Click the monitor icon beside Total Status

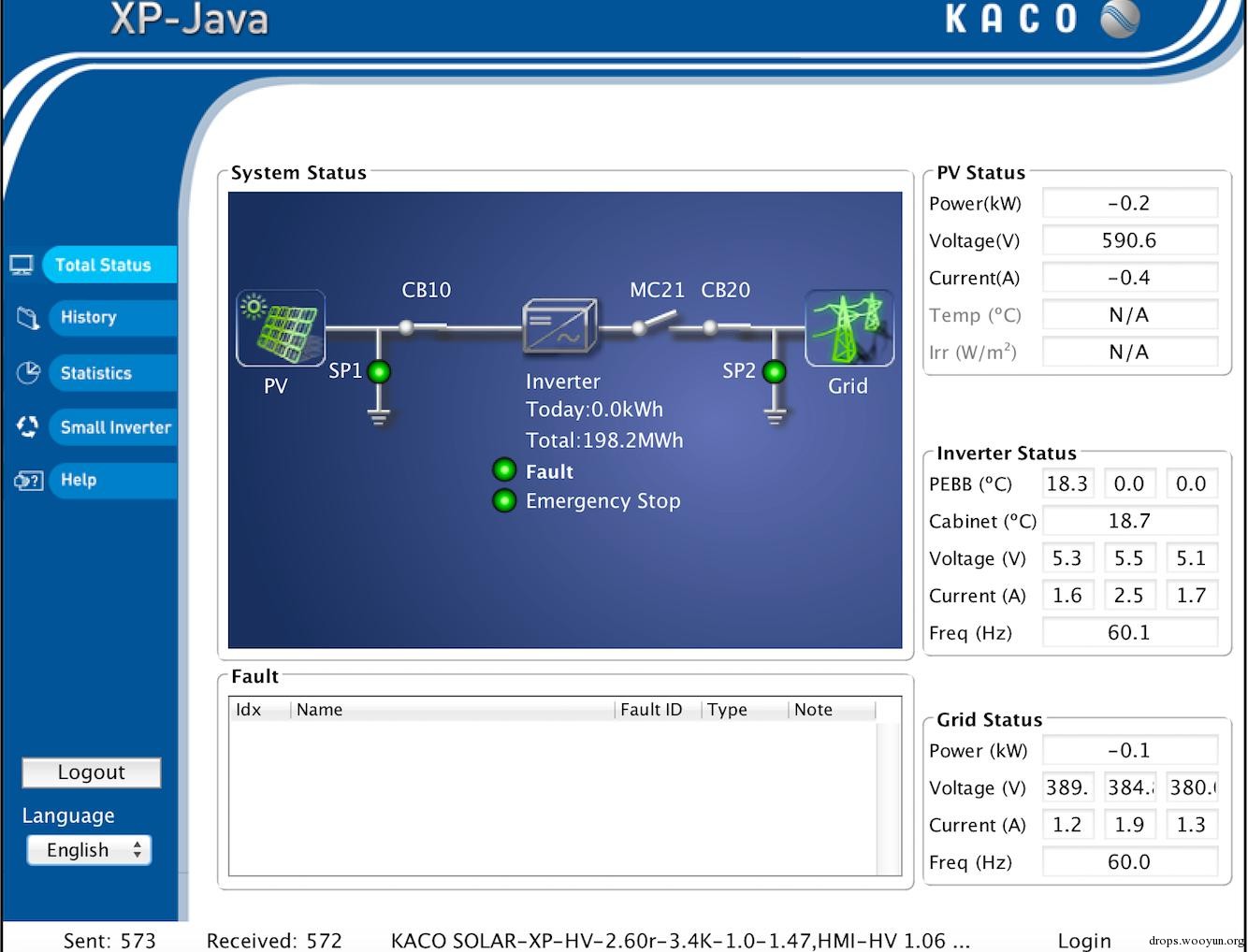click(22, 266)
